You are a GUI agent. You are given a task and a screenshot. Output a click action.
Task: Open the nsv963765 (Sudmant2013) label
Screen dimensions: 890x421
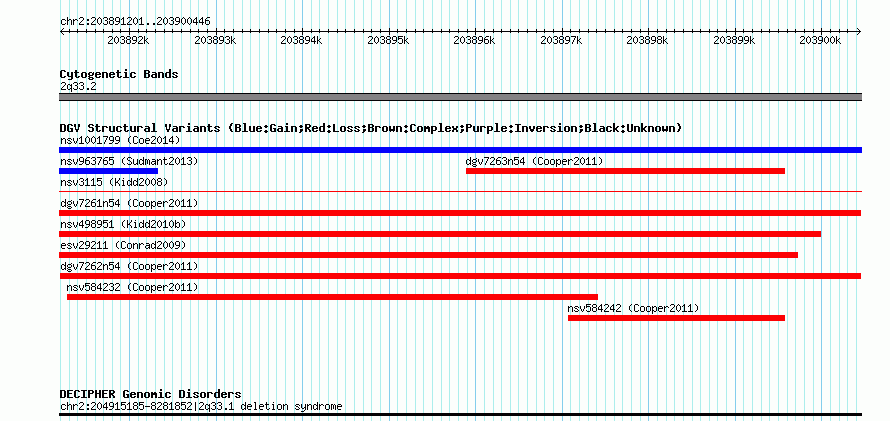coord(129,161)
